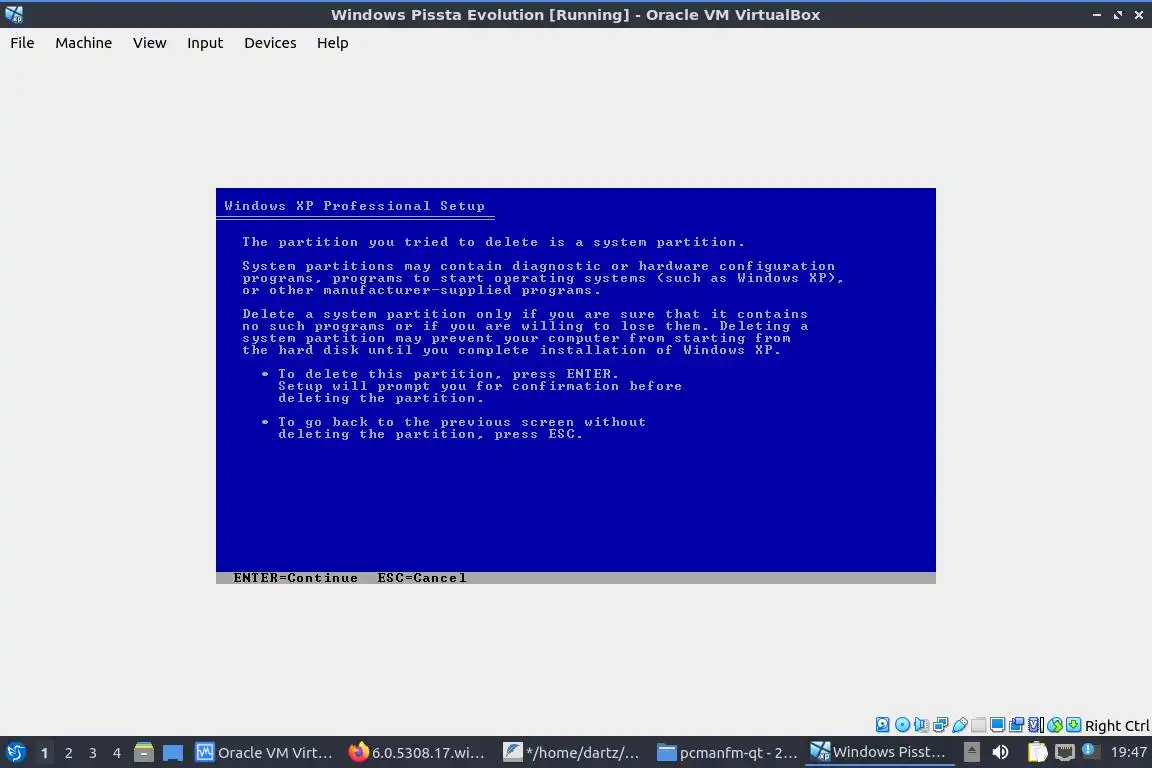The height and width of the screenshot is (768, 1152).
Task: Click 'To delete this partition, press ENTER.' line
Action: tap(448, 374)
